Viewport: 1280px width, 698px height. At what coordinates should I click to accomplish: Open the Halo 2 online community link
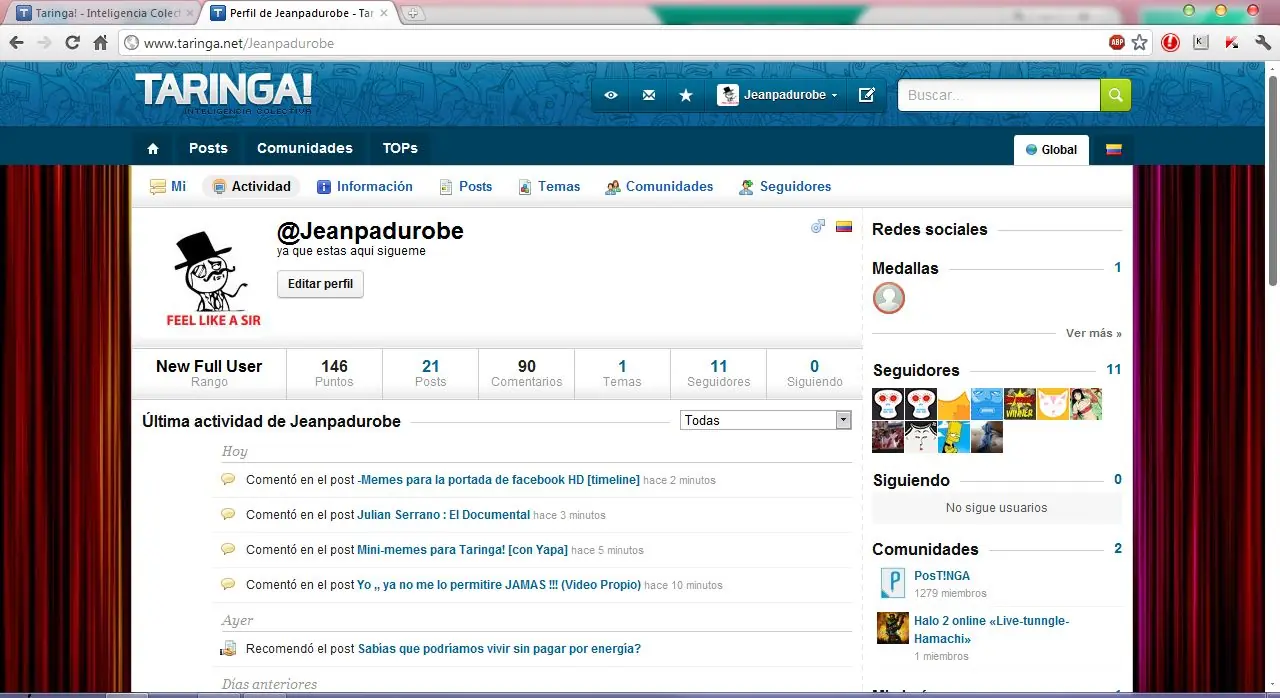[992, 629]
